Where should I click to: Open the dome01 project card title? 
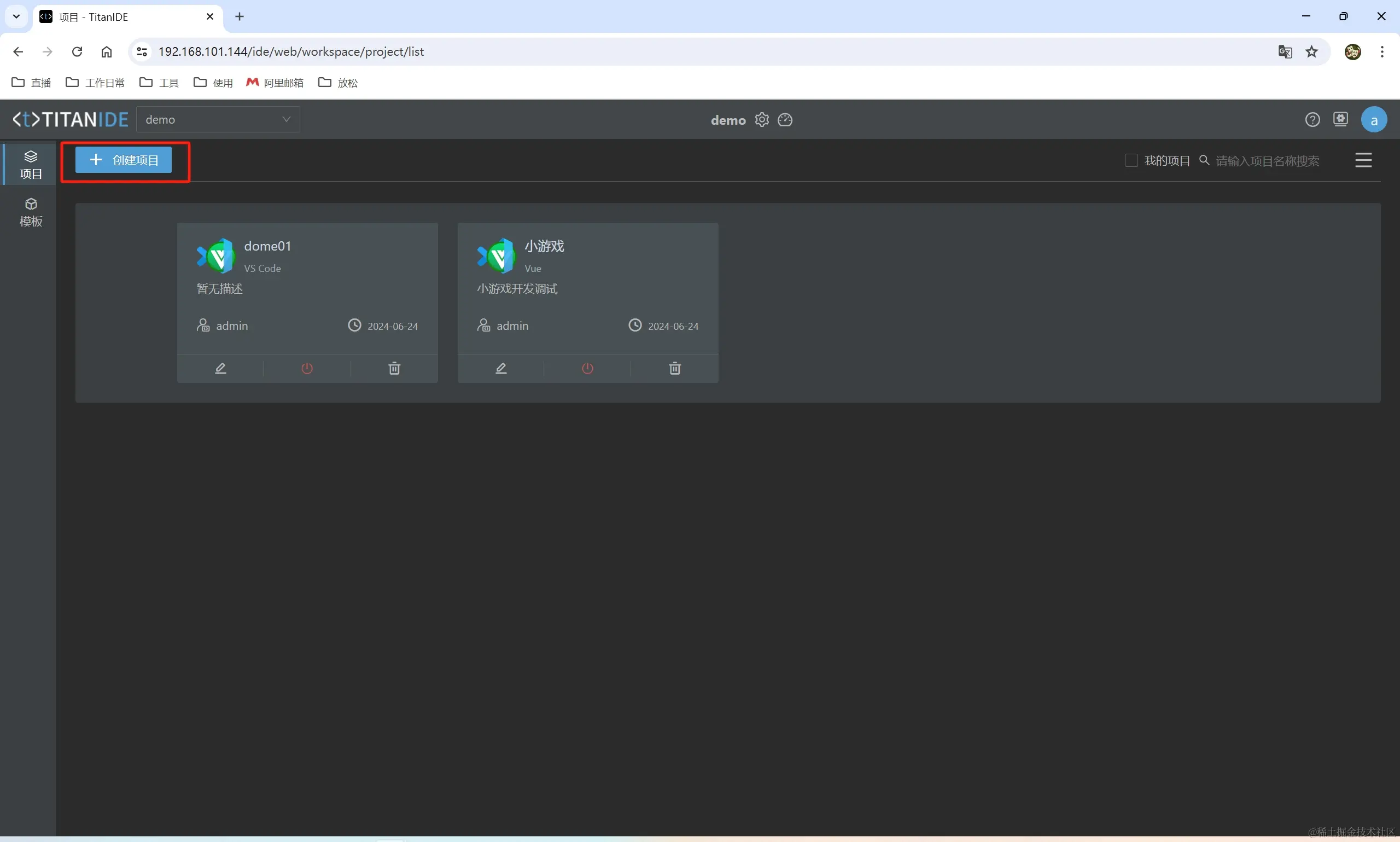point(267,246)
